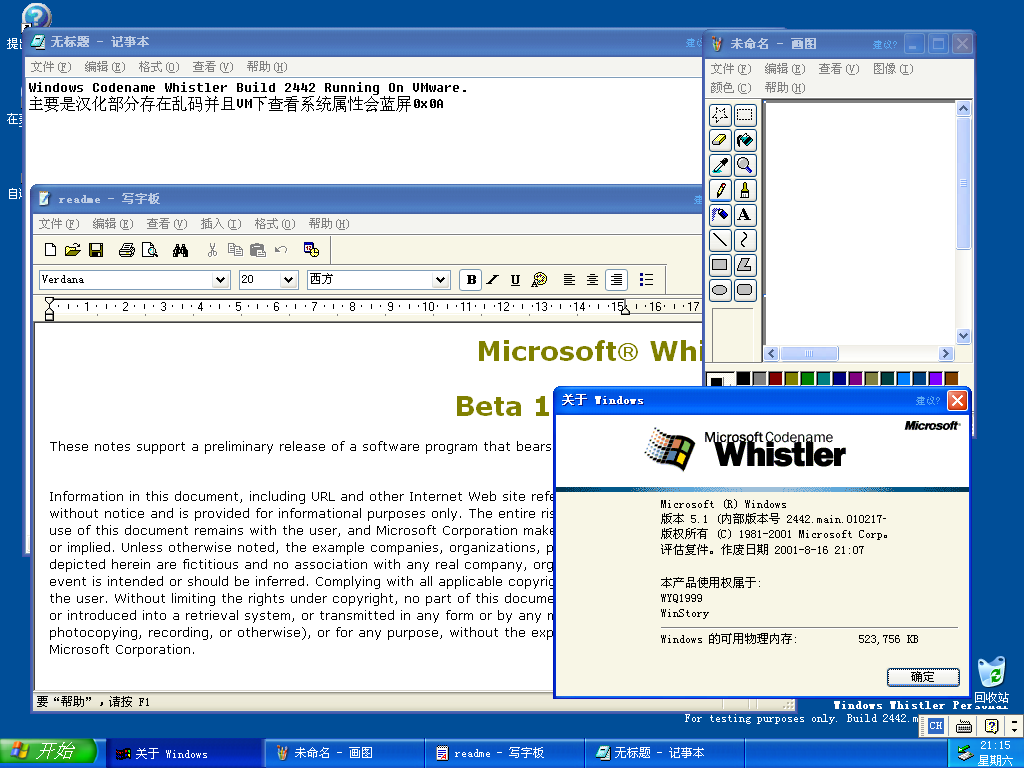Toggle Underline formatting in WordPad
This screenshot has width=1024, height=768.
[515, 280]
